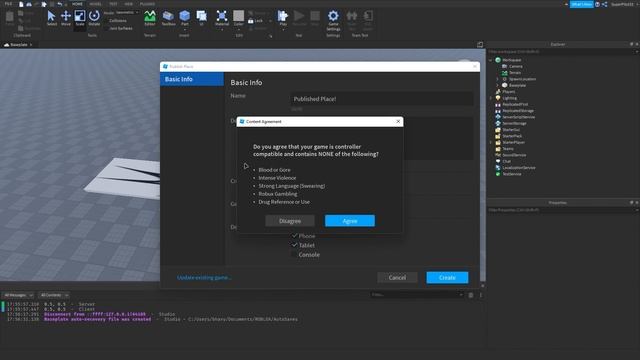This screenshot has width=640, height=360.
Task: Click the undo arrow in quick access bar
Action: pos(60,4)
